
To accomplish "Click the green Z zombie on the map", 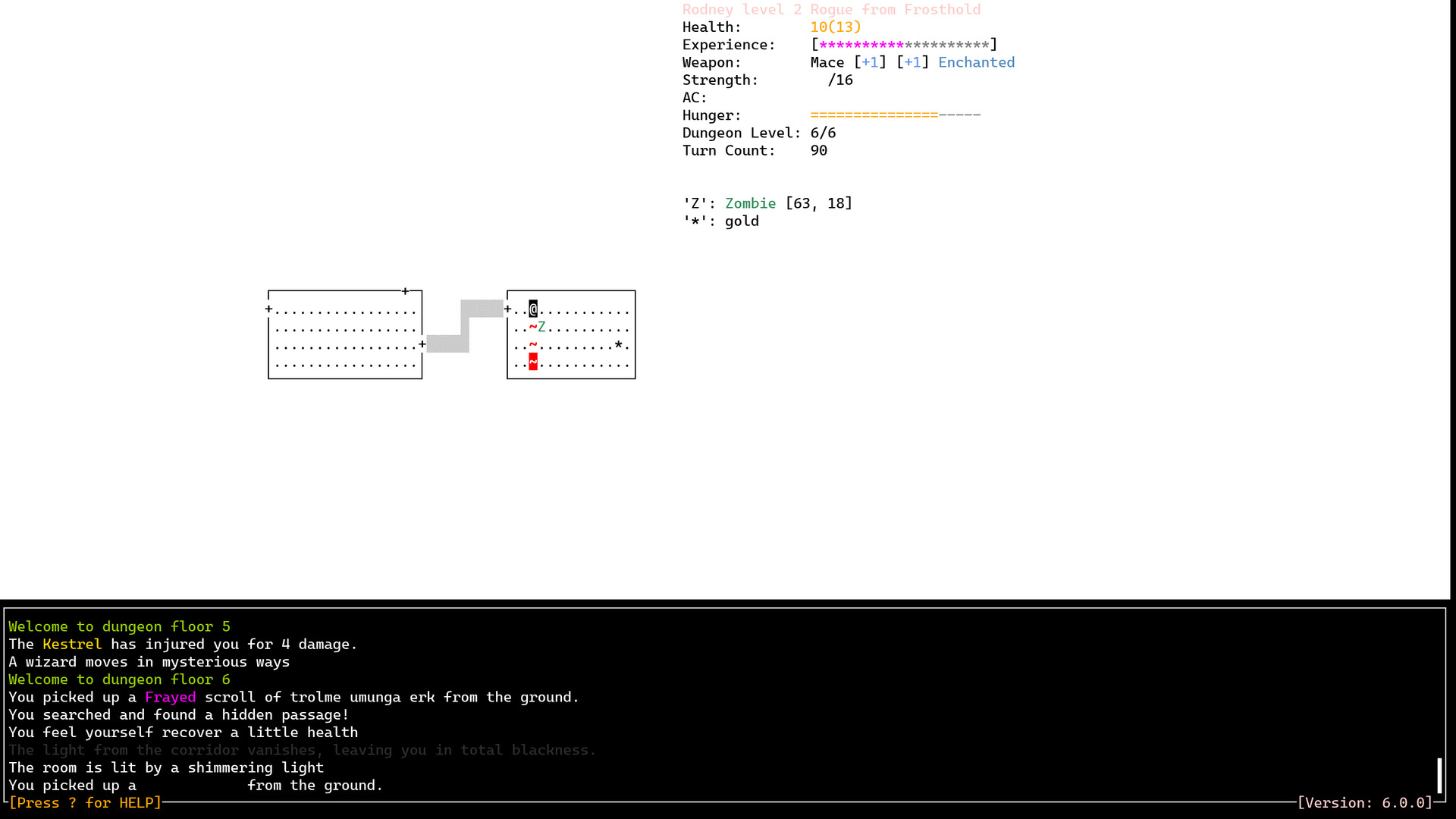I will point(542,327).
